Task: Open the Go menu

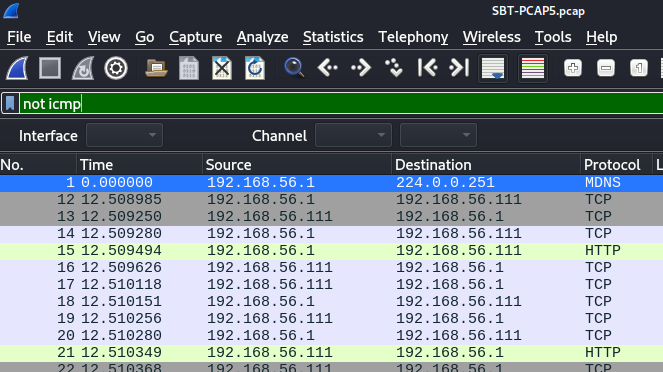Action: [x=145, y=37]
